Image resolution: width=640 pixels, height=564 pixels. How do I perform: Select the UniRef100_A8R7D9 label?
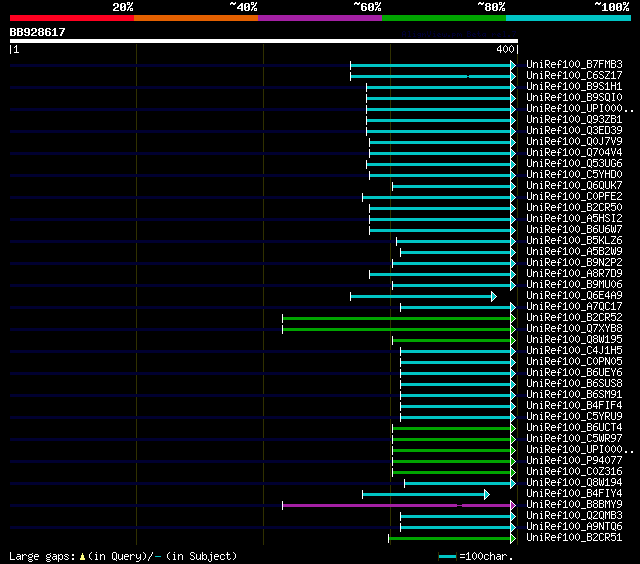(x=574, y=274)
